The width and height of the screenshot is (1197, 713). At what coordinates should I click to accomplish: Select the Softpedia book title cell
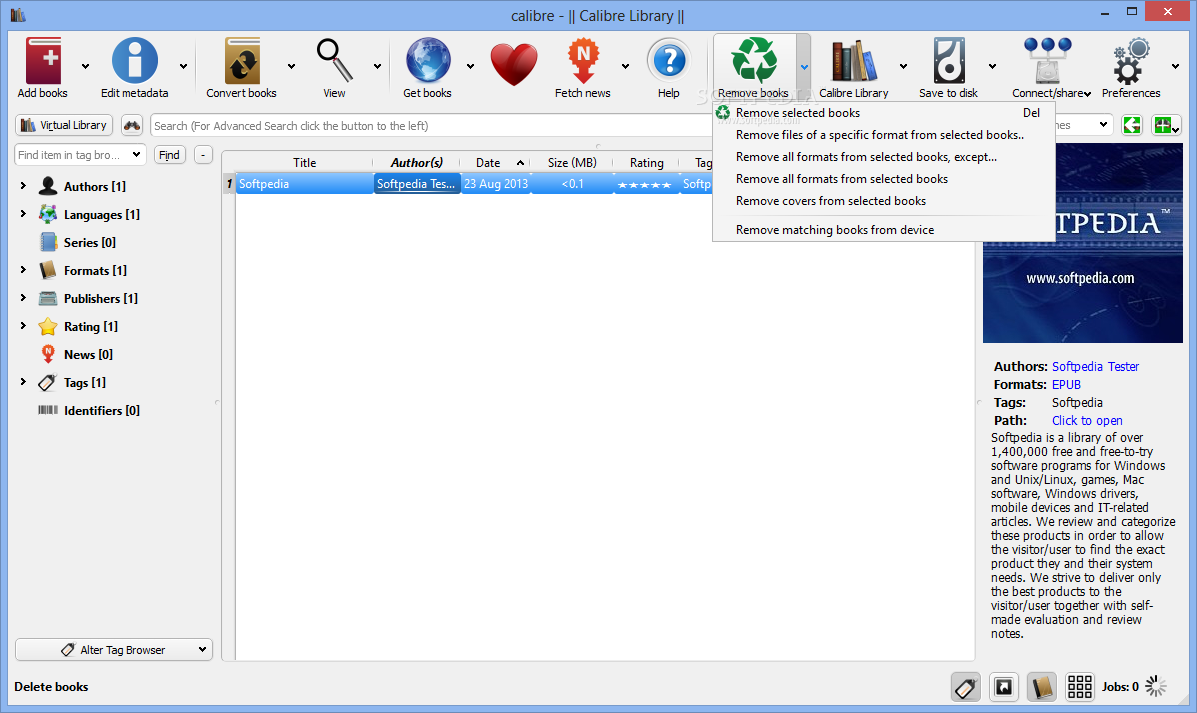point(305,184)
